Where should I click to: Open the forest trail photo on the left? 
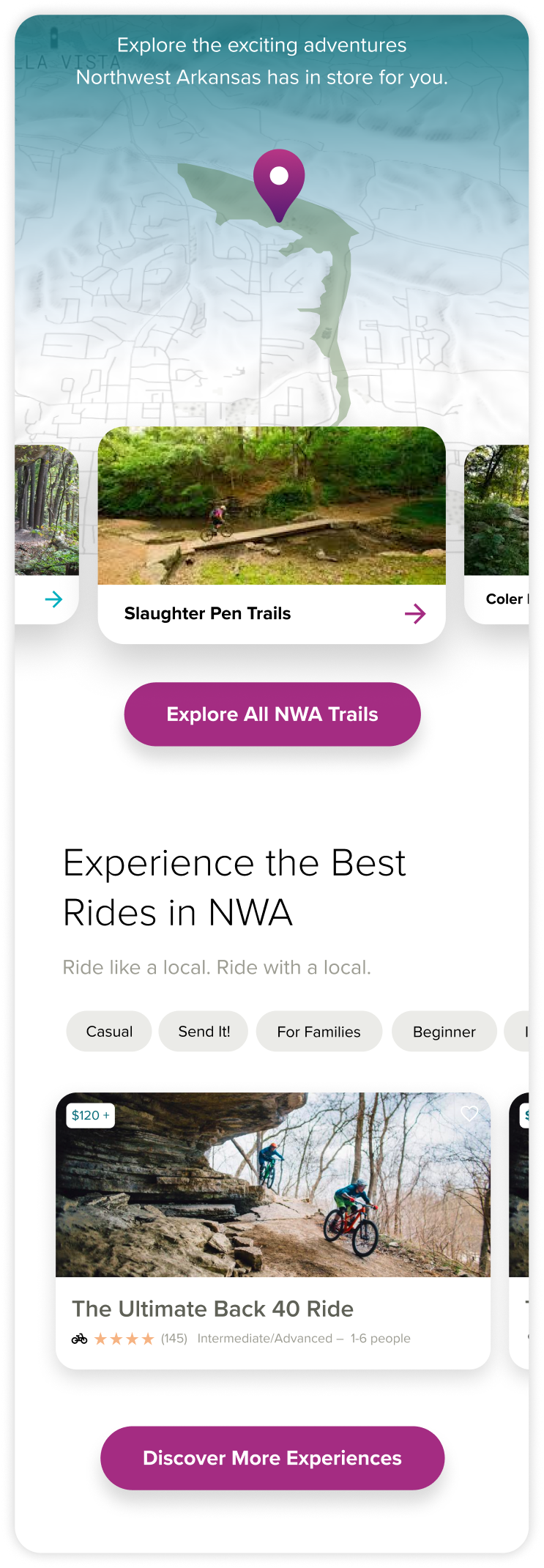(x=47, y=510)
